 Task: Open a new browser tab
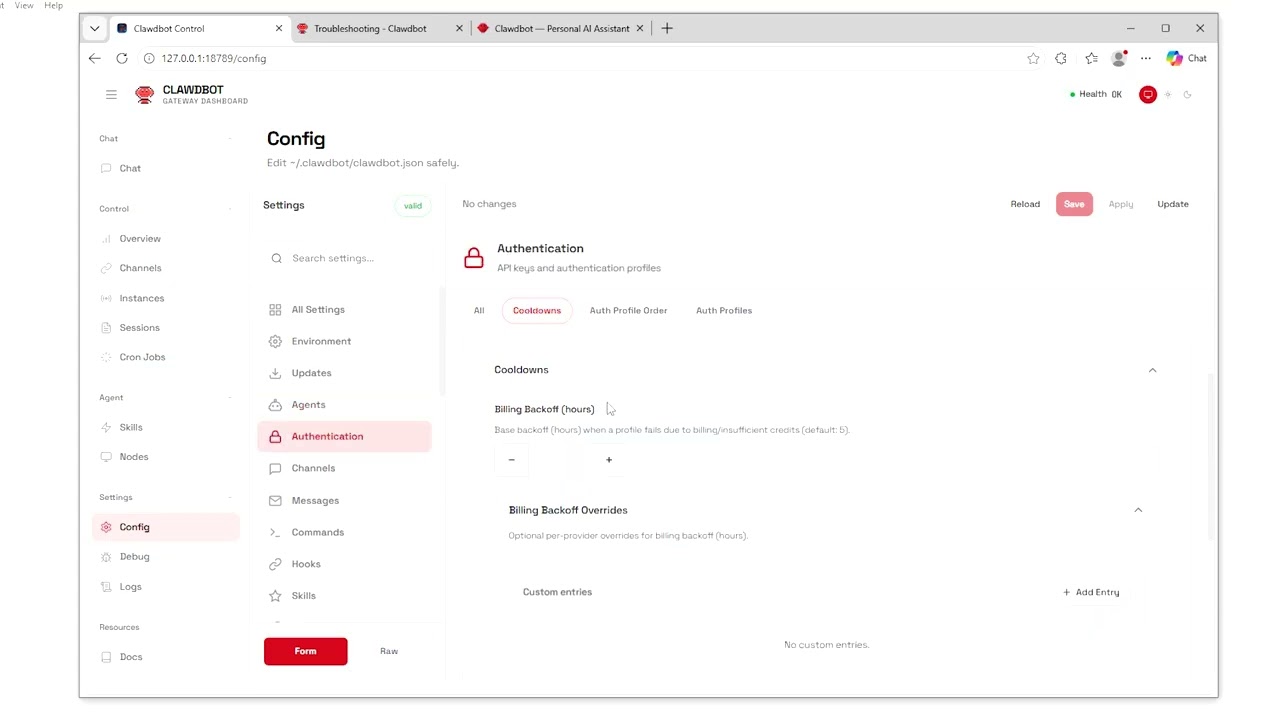coord(667,28)
